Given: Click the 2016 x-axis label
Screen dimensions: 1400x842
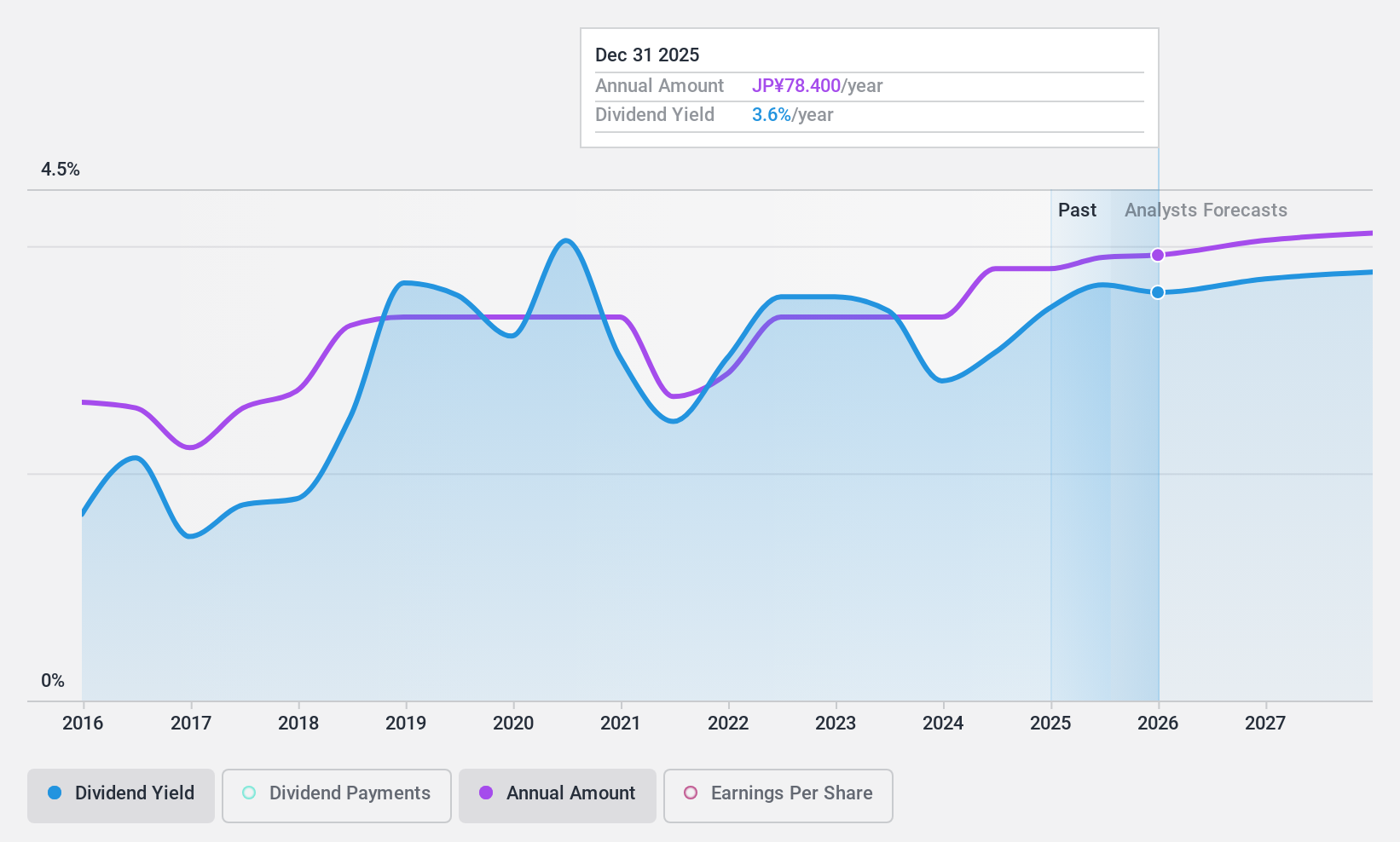Looking at the screenshot, I should (x=83, y=724).
